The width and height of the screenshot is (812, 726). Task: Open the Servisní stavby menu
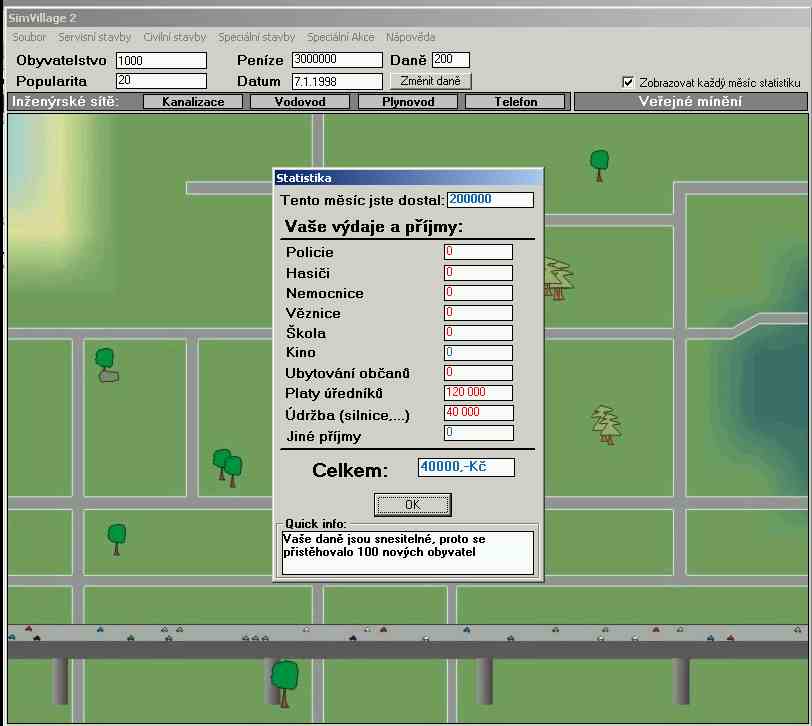(94, 37)
